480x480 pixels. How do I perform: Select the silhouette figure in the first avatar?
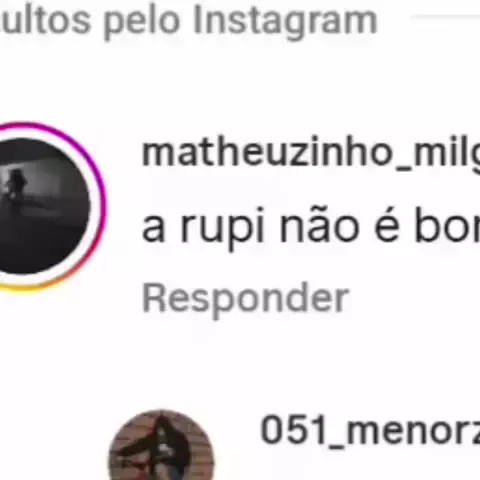tap(15, 187)
